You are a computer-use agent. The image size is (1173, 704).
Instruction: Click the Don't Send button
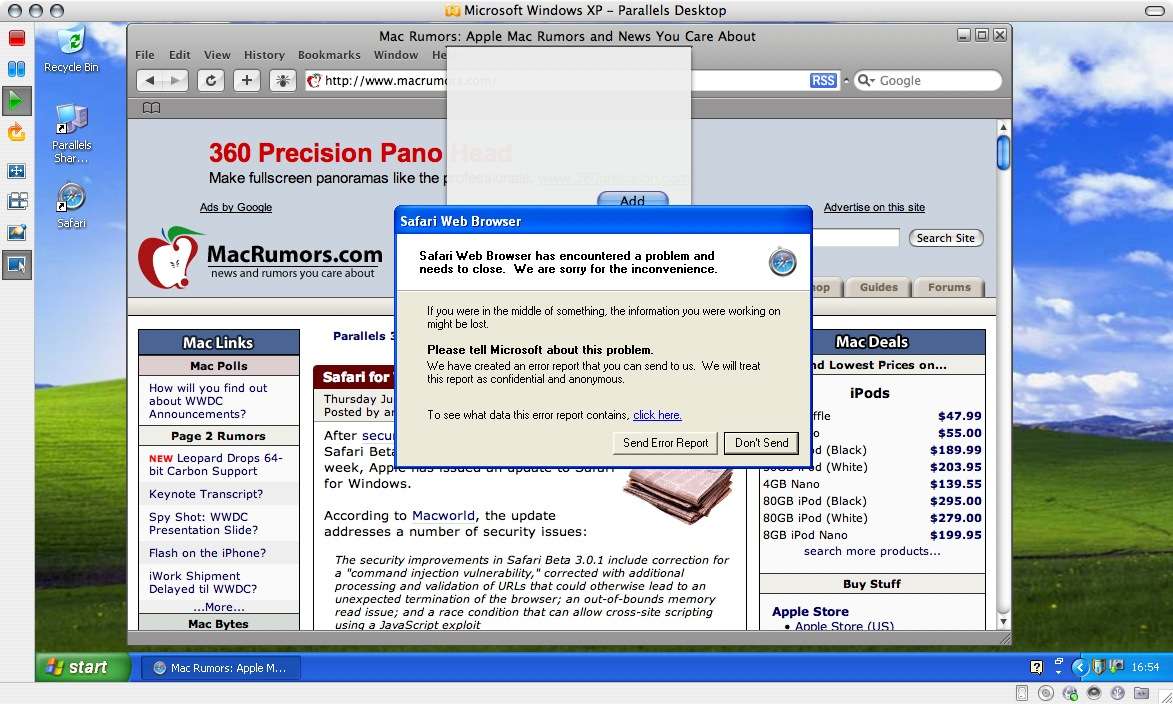(762, 443)
